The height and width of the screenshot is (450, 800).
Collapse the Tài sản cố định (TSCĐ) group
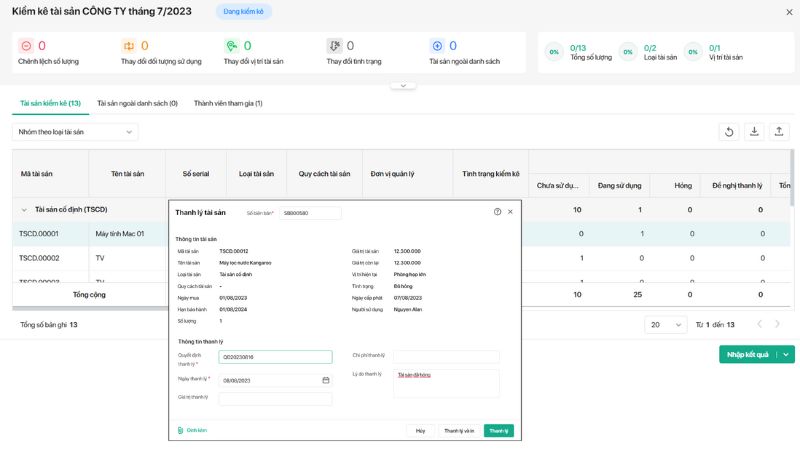[24, 210]
